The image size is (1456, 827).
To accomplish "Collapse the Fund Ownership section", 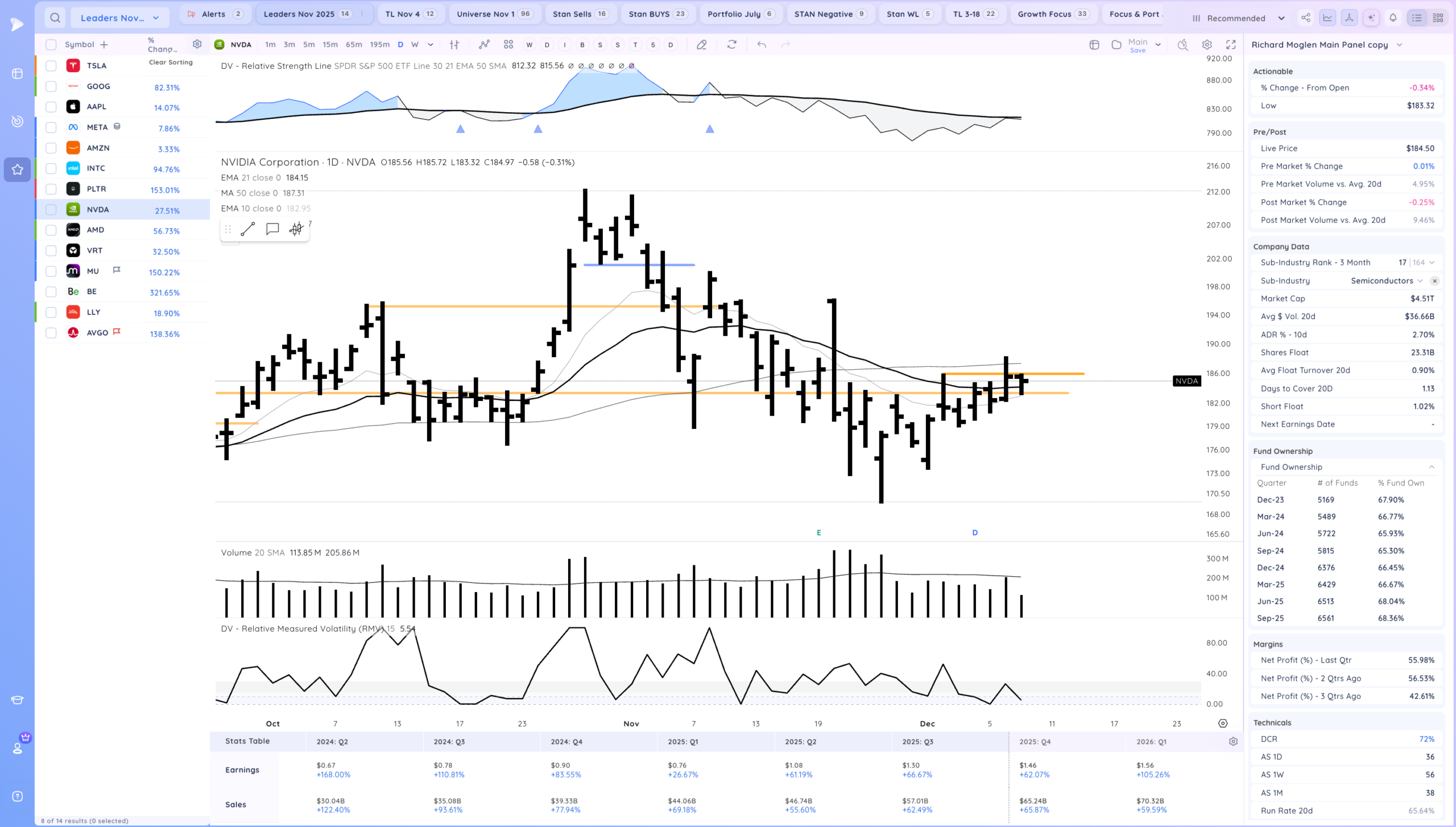I will point(1432,467).
